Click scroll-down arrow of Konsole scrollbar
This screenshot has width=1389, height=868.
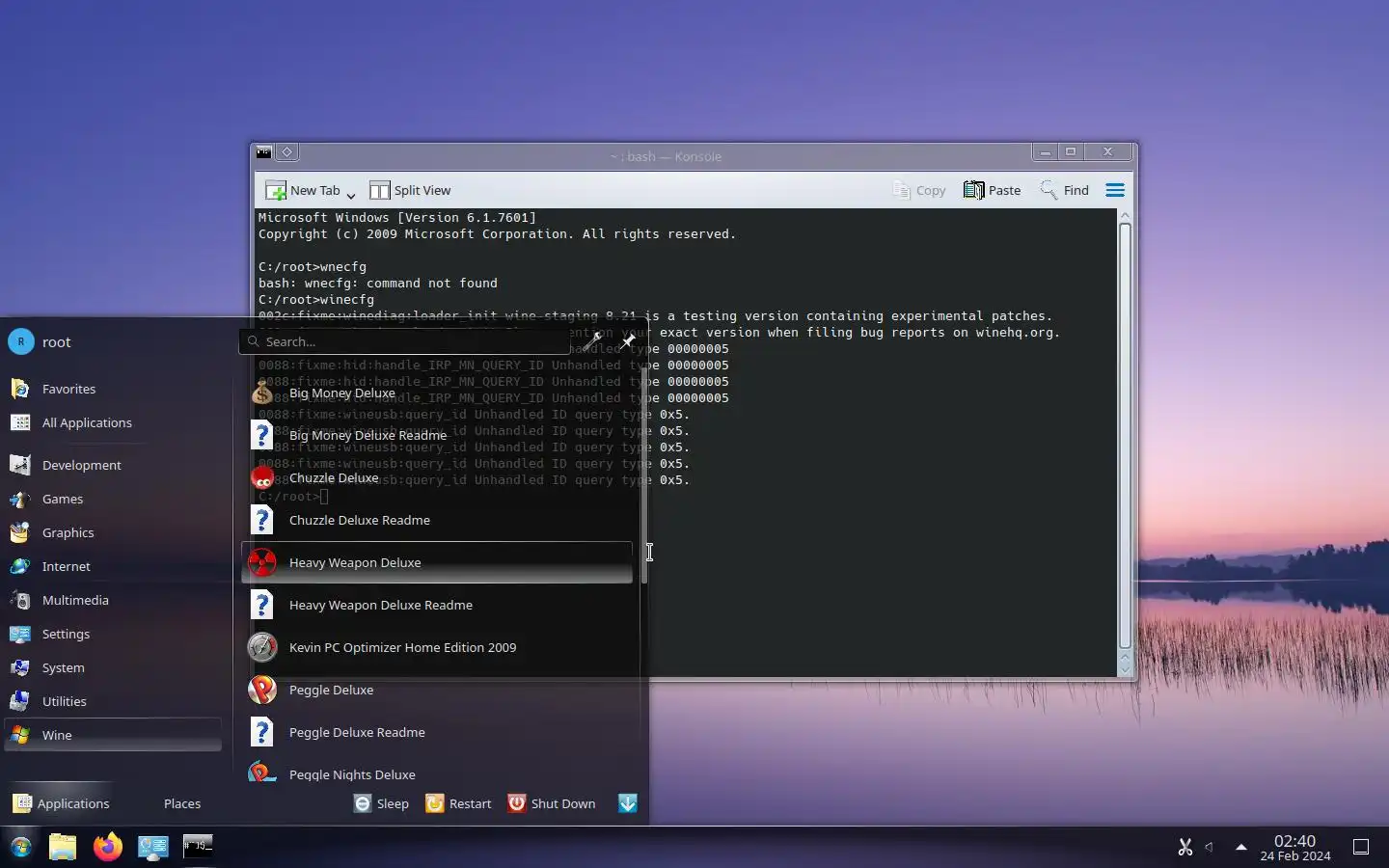pyautogui.click(x=1125, y=668)
